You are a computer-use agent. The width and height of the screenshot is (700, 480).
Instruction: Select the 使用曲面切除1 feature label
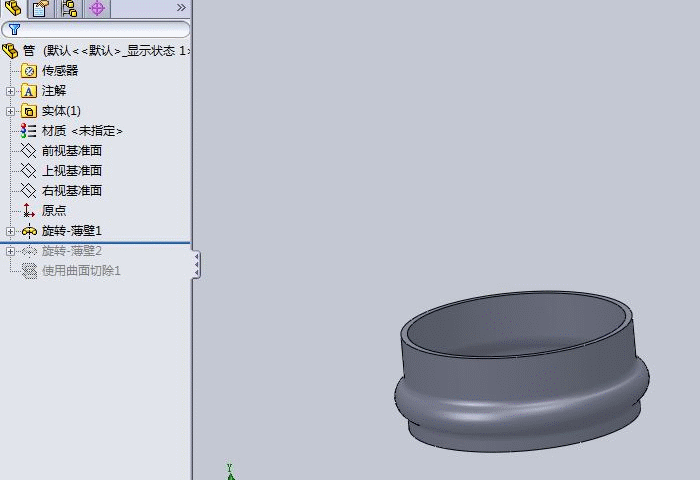pos(81,271)
